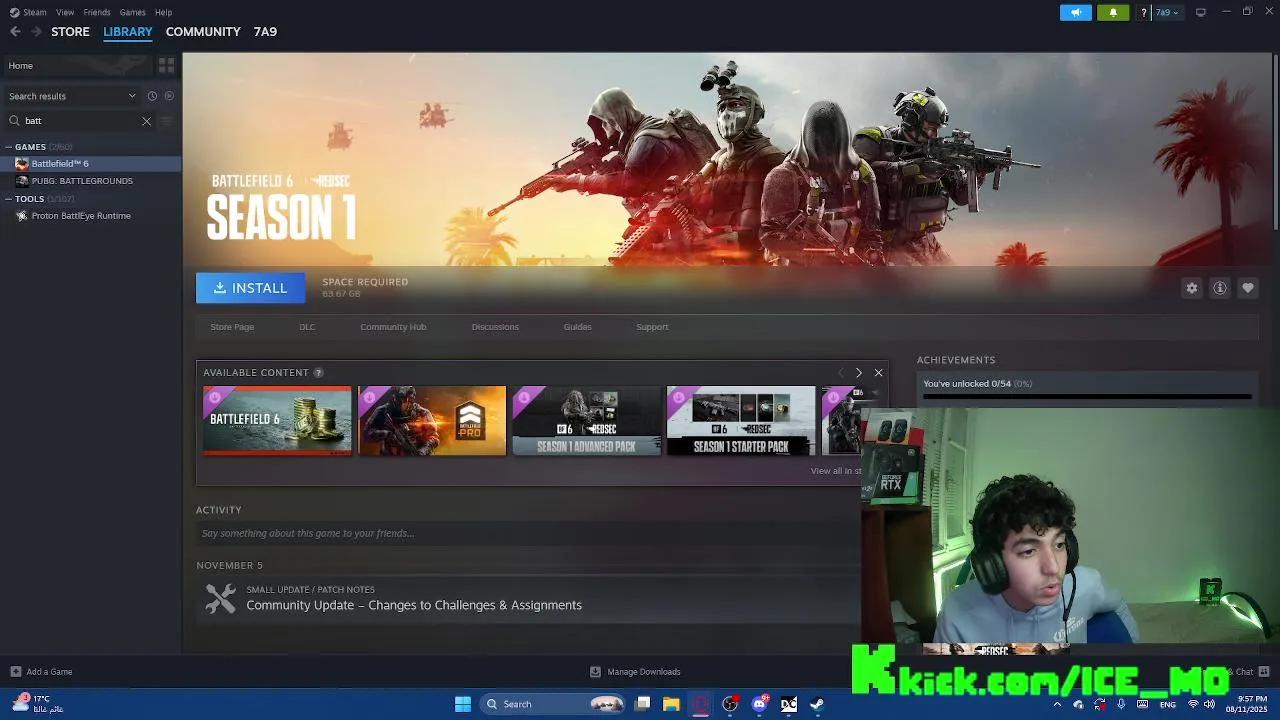The image size is (1280, 720).
Task: Close the Available Content panel
Action: coord(878,373)
